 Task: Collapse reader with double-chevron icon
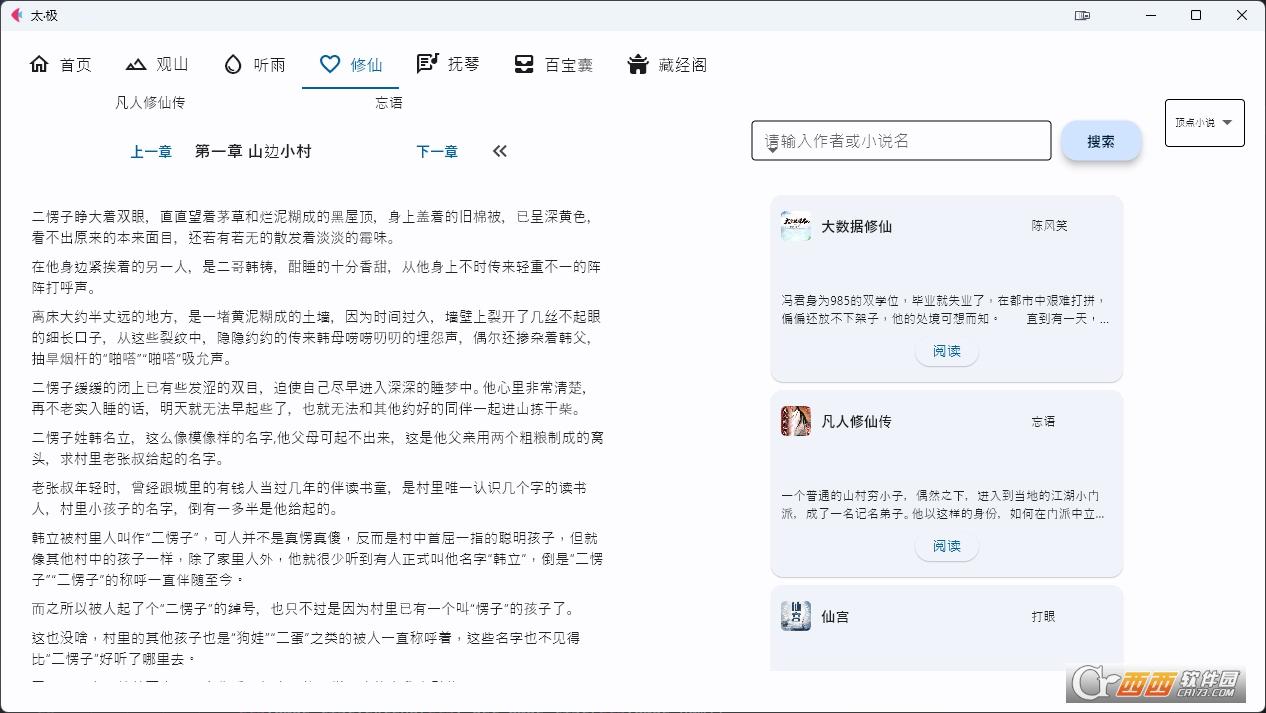tap(500, 151)
